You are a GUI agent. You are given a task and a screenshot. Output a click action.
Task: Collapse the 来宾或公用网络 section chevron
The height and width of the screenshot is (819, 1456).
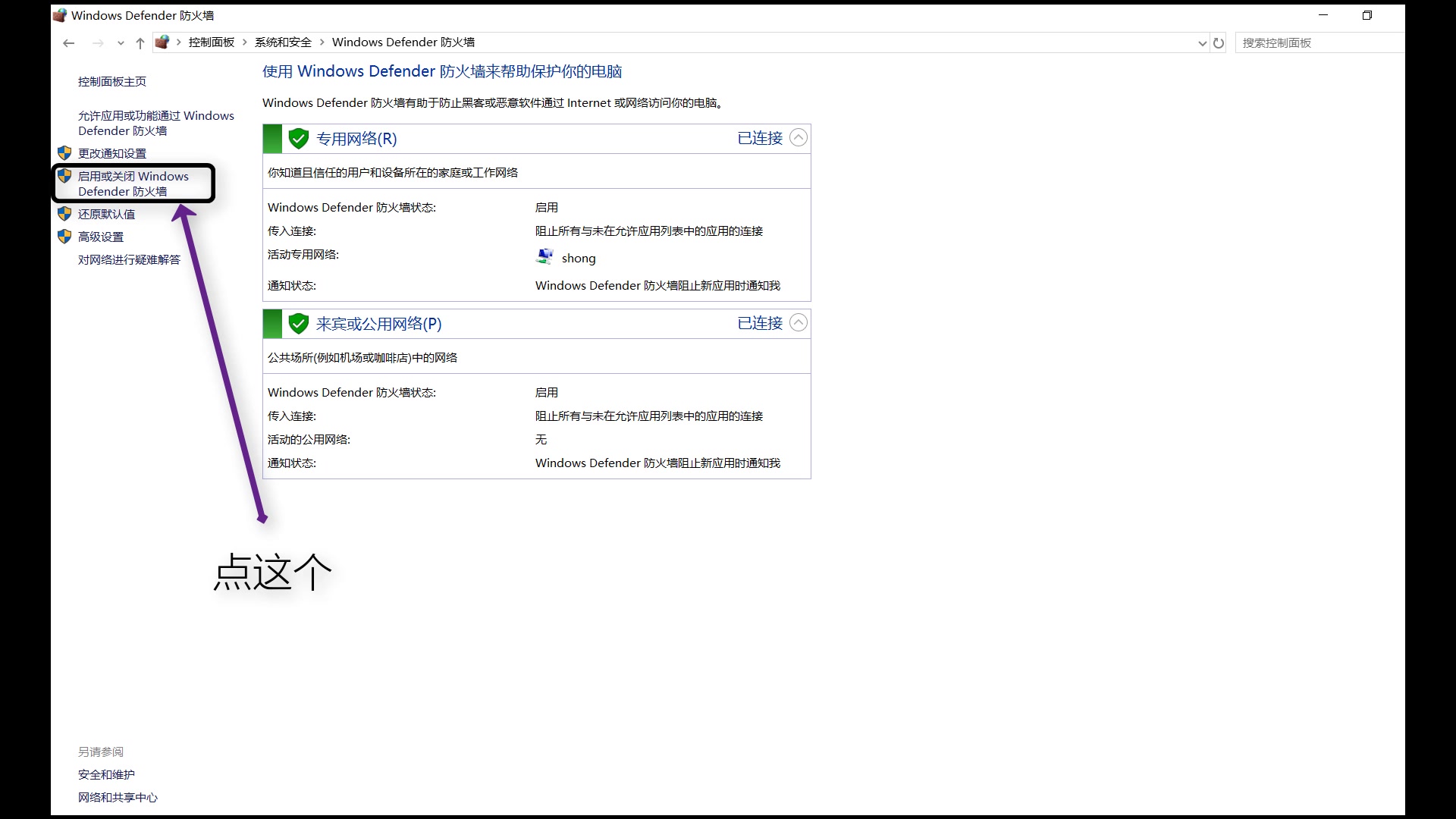[799, 323]
